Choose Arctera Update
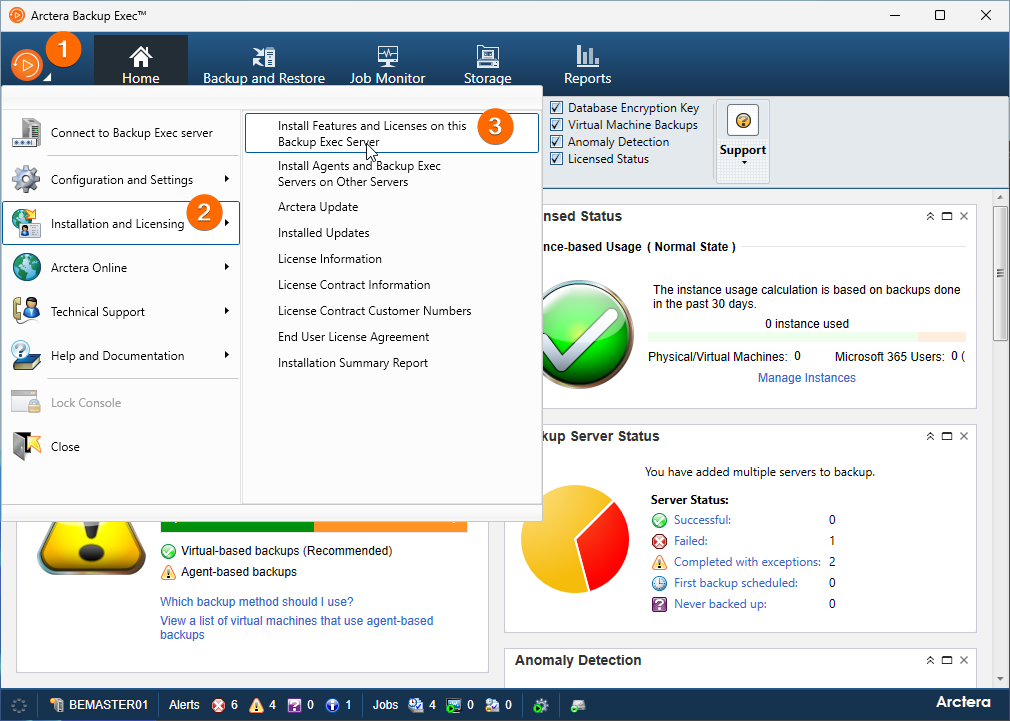1010x721 pixels. (318, 207)
